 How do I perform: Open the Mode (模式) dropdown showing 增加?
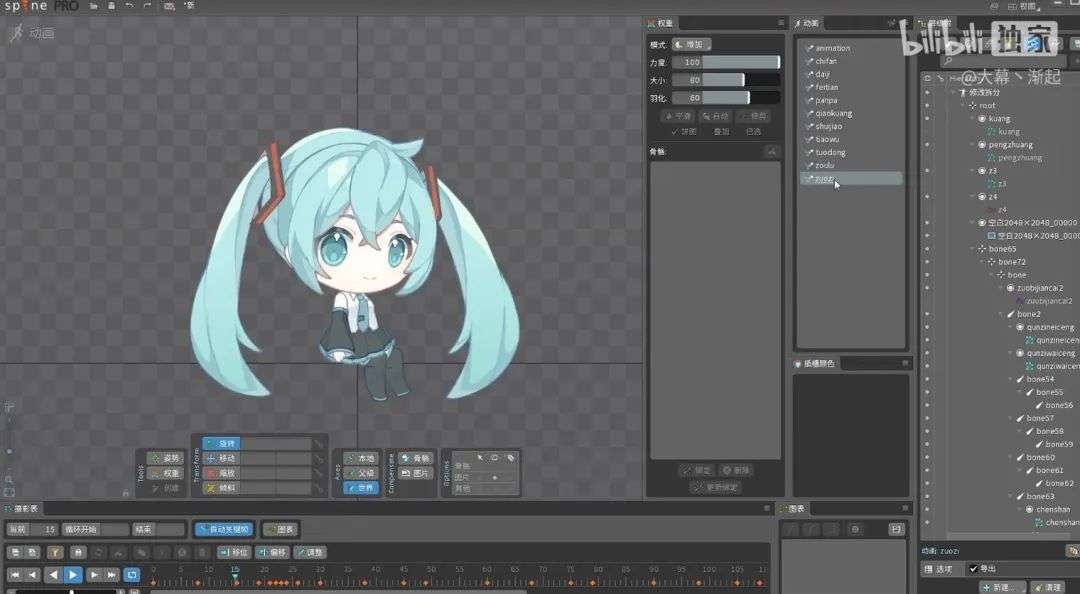[x=691, y=44]
